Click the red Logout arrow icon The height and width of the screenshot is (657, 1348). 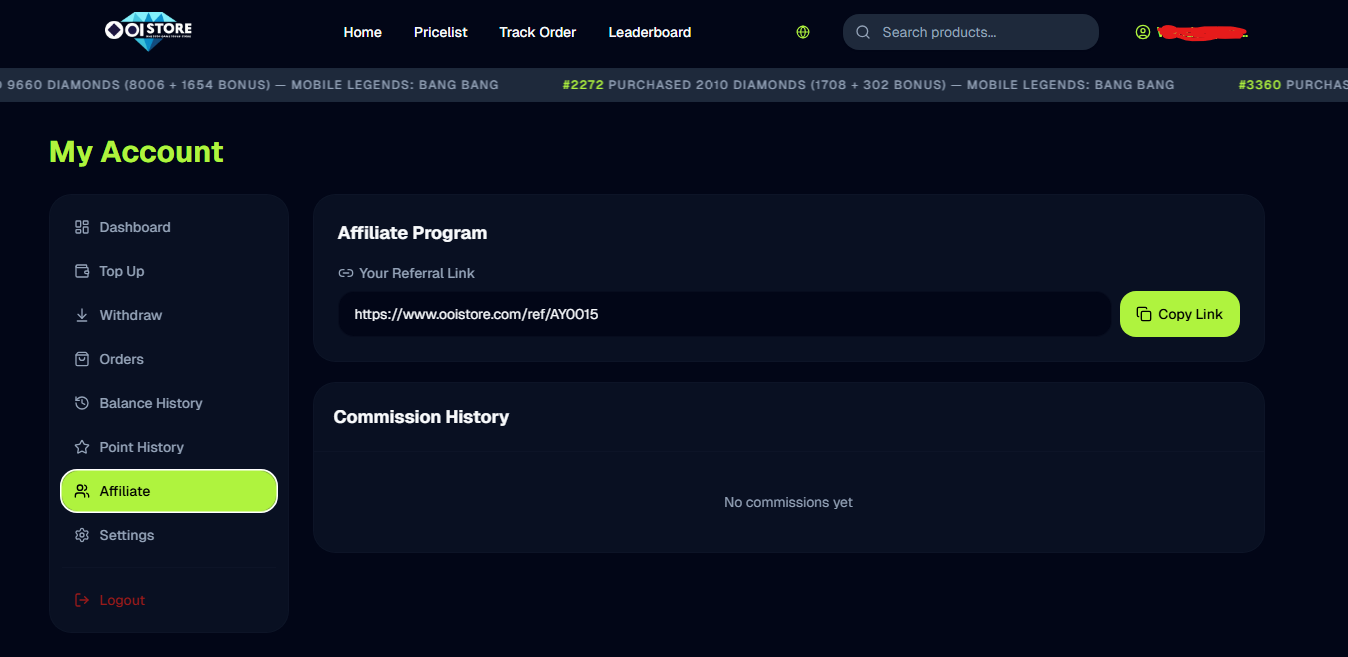coord(82,600)
